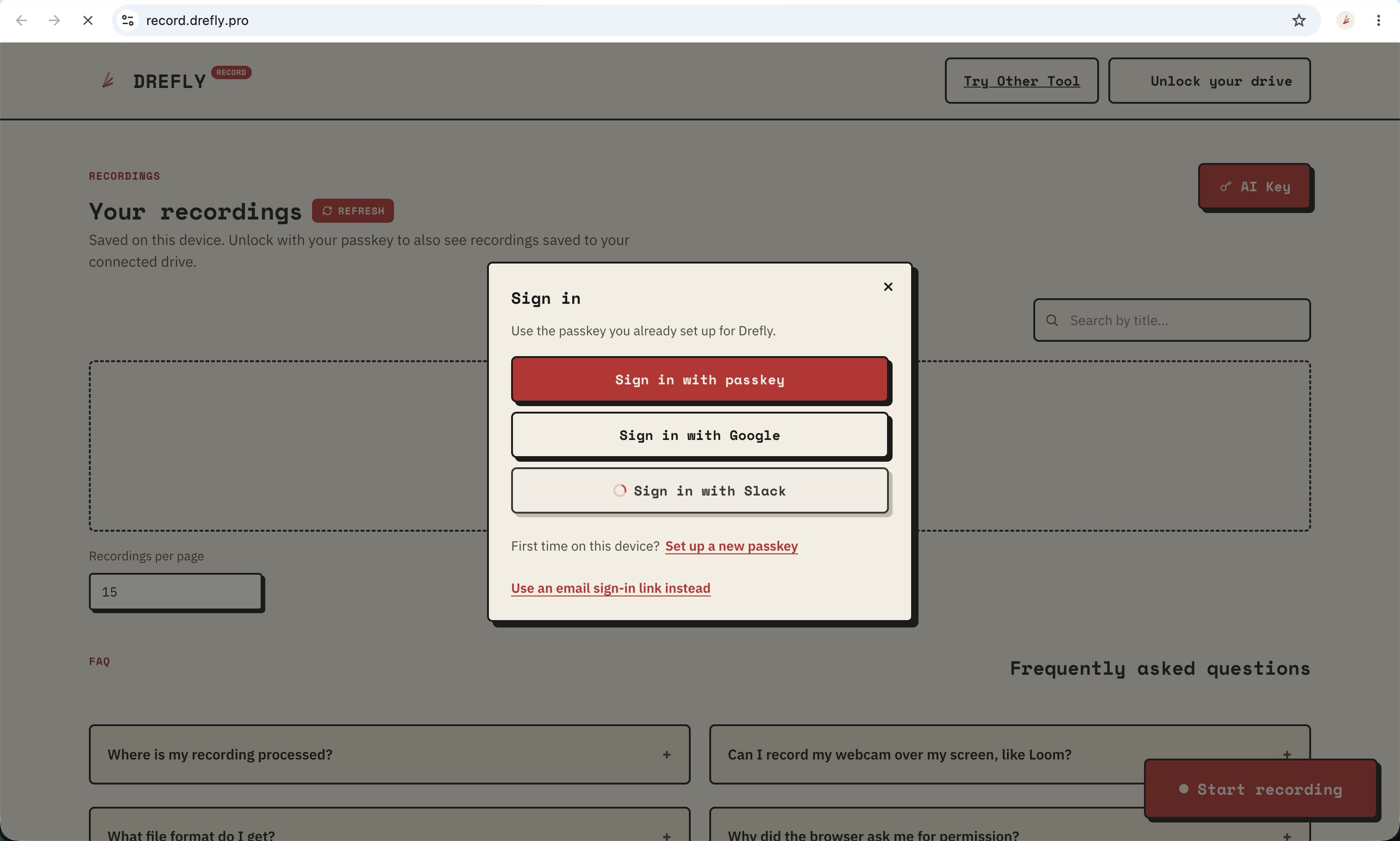View site information icon
This screenshot has width=1400, height=841.
tap(128, 20)
